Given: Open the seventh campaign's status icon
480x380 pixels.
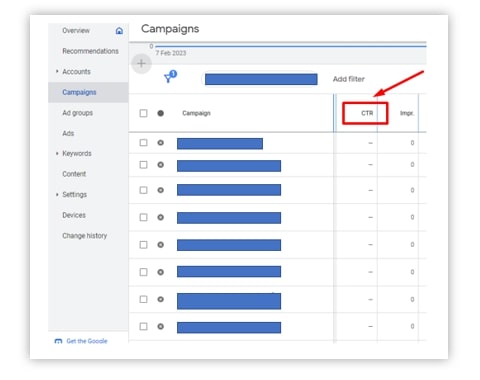Looking at the screenshot, I should point(160,299).
